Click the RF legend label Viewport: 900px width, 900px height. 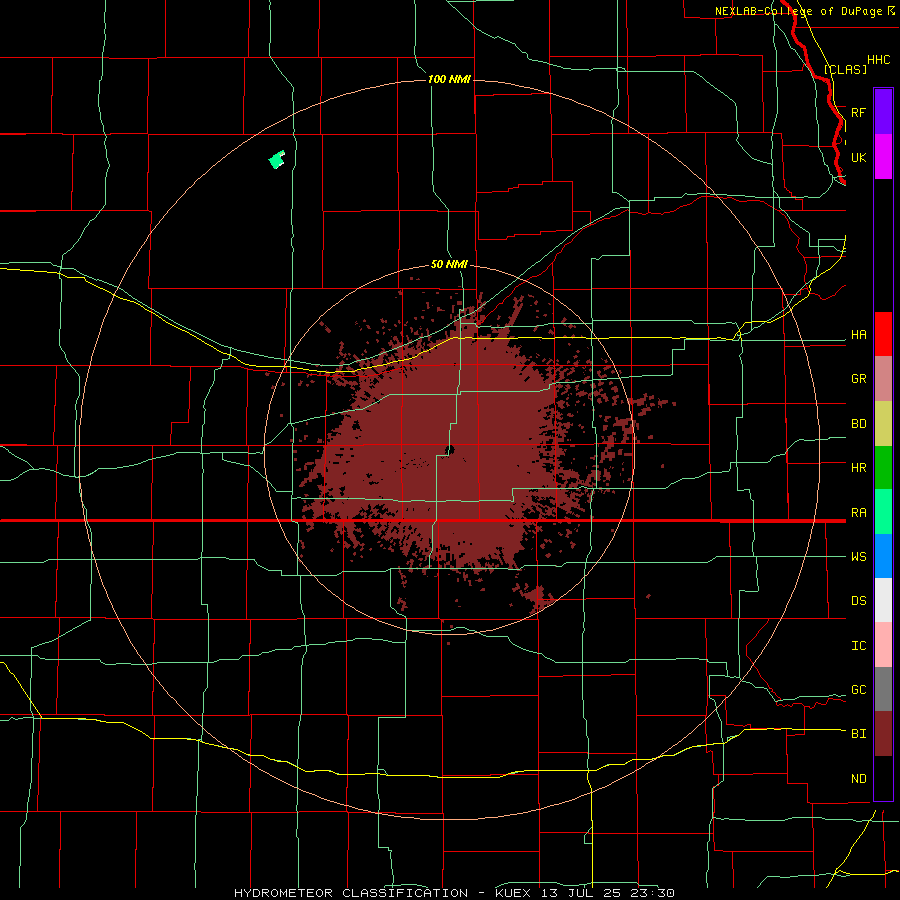tap(858, 112)
